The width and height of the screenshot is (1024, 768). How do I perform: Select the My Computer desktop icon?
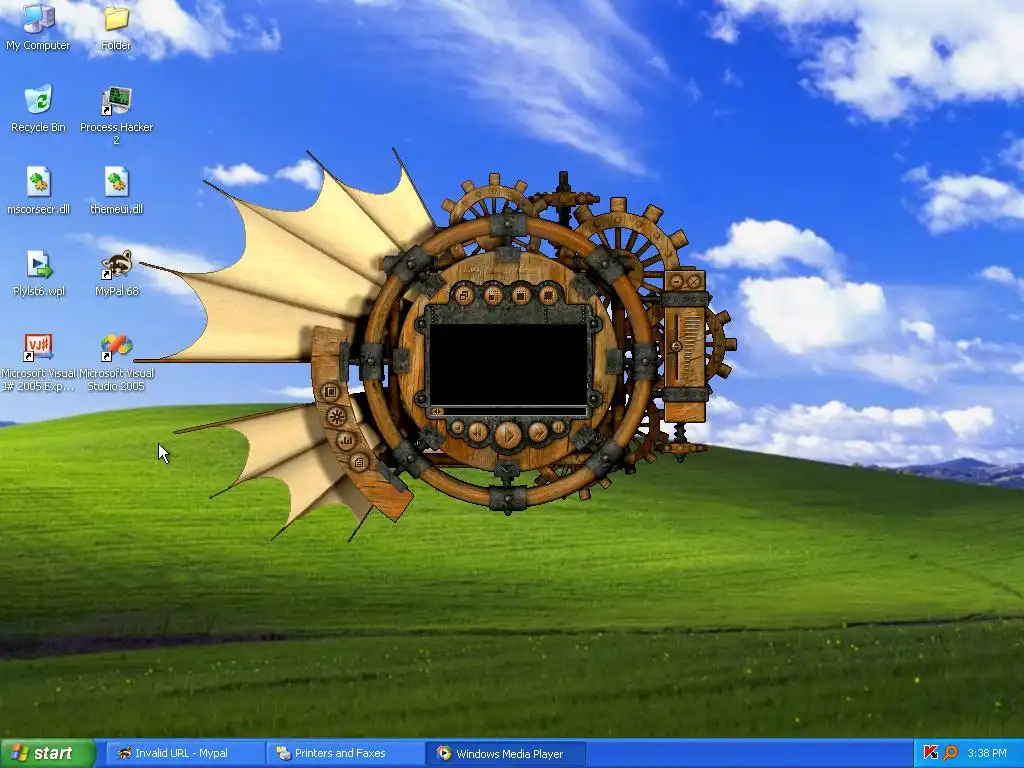coord(38,27)
